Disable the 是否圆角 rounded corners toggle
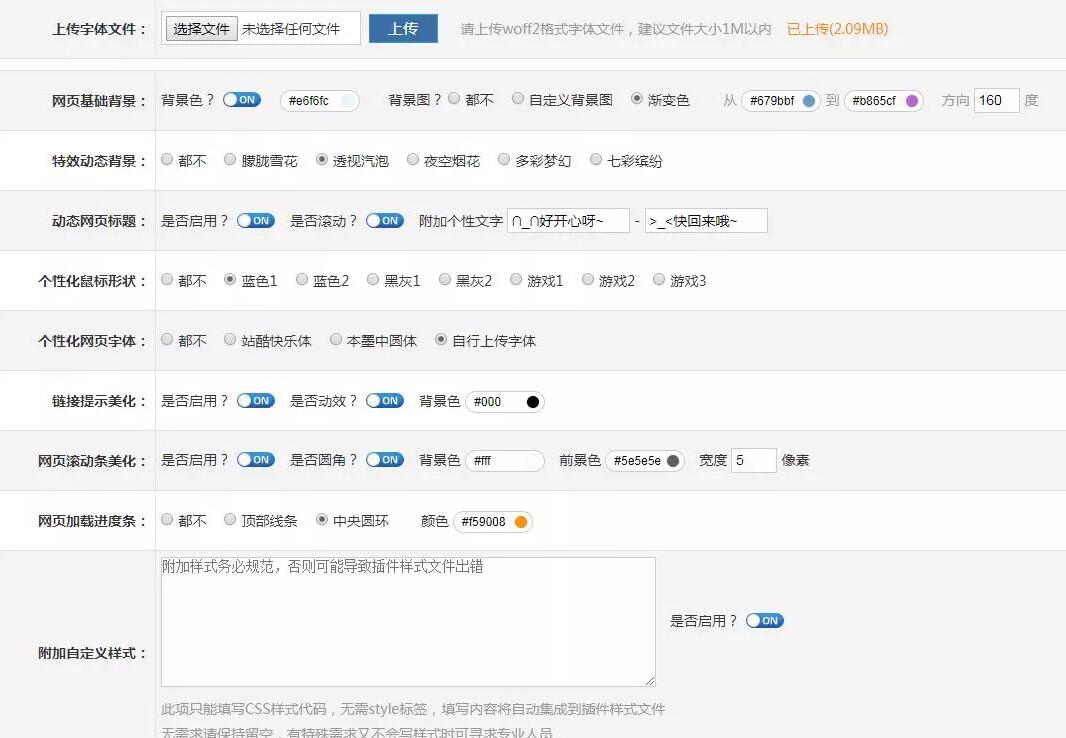 point(384,460)
